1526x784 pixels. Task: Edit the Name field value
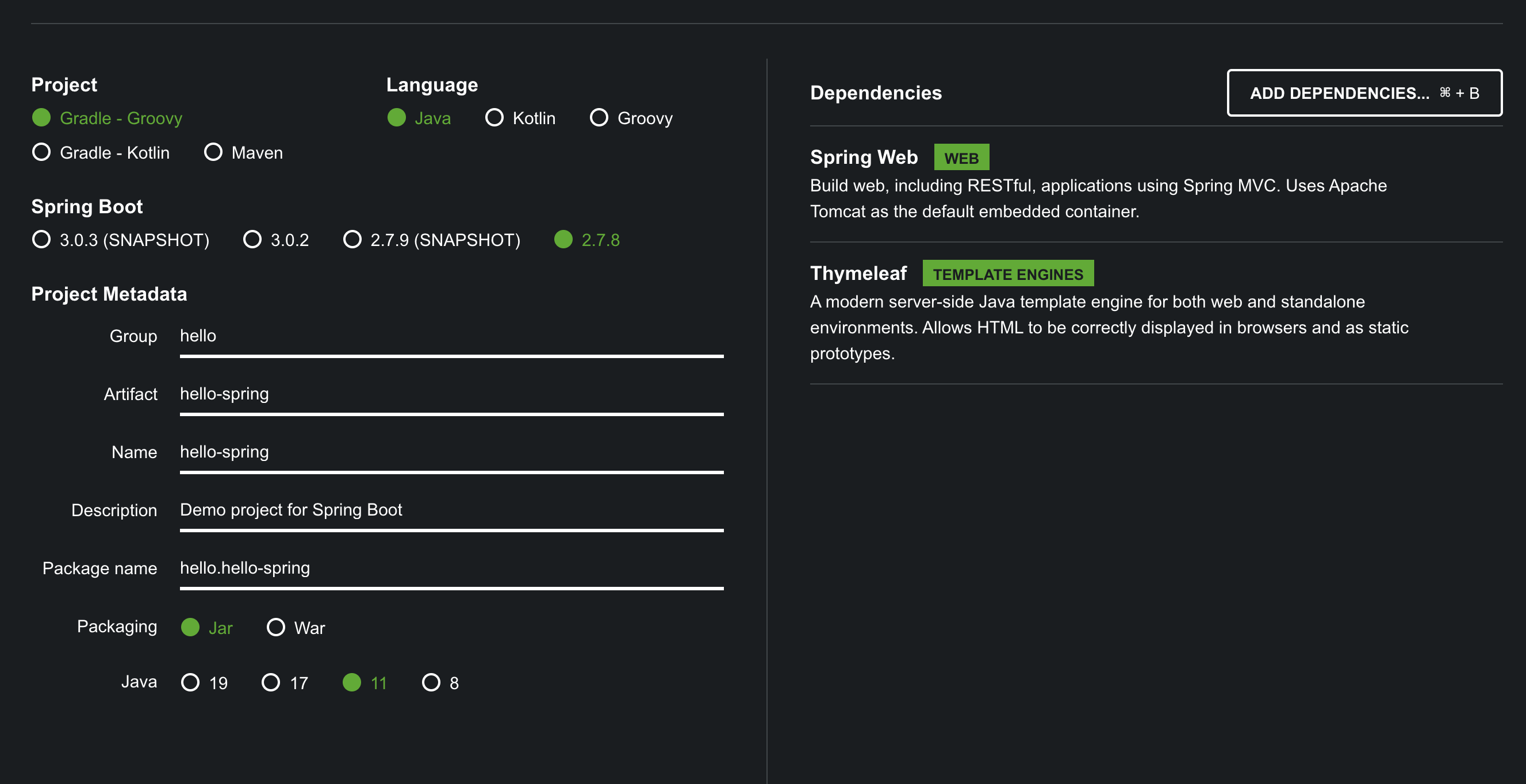(451, 454)
